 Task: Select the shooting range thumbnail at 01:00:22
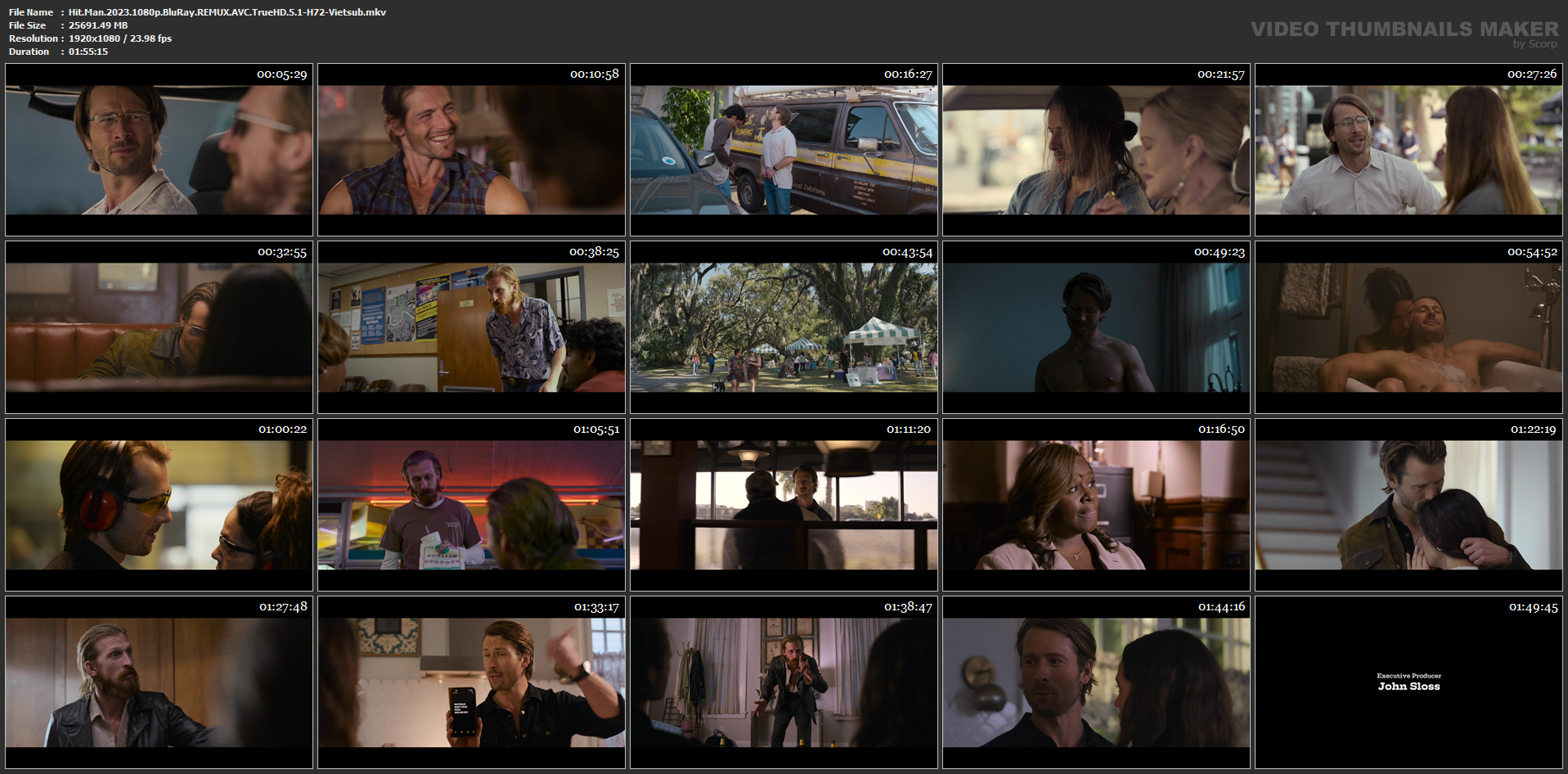[159, 505]
